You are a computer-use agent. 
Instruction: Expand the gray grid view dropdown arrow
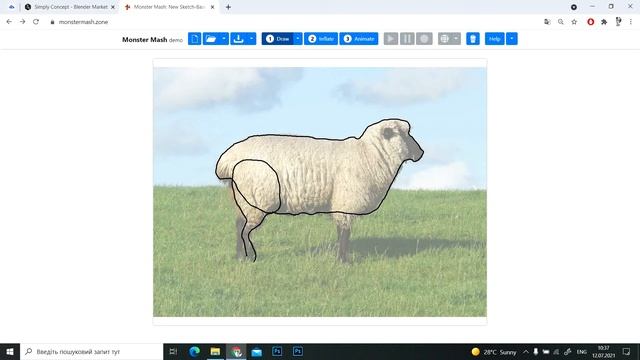[x=456, y=39]
